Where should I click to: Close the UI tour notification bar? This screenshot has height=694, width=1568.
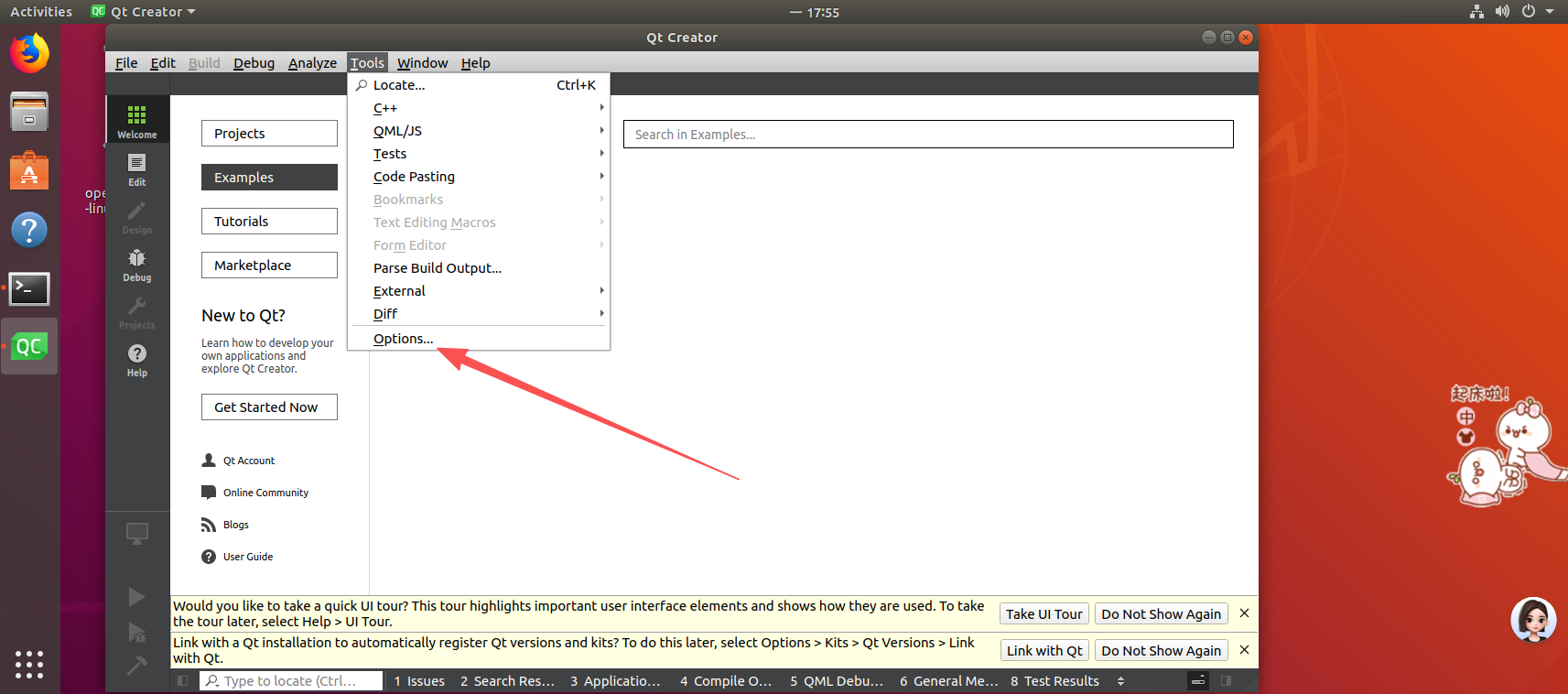point(1244,613)
